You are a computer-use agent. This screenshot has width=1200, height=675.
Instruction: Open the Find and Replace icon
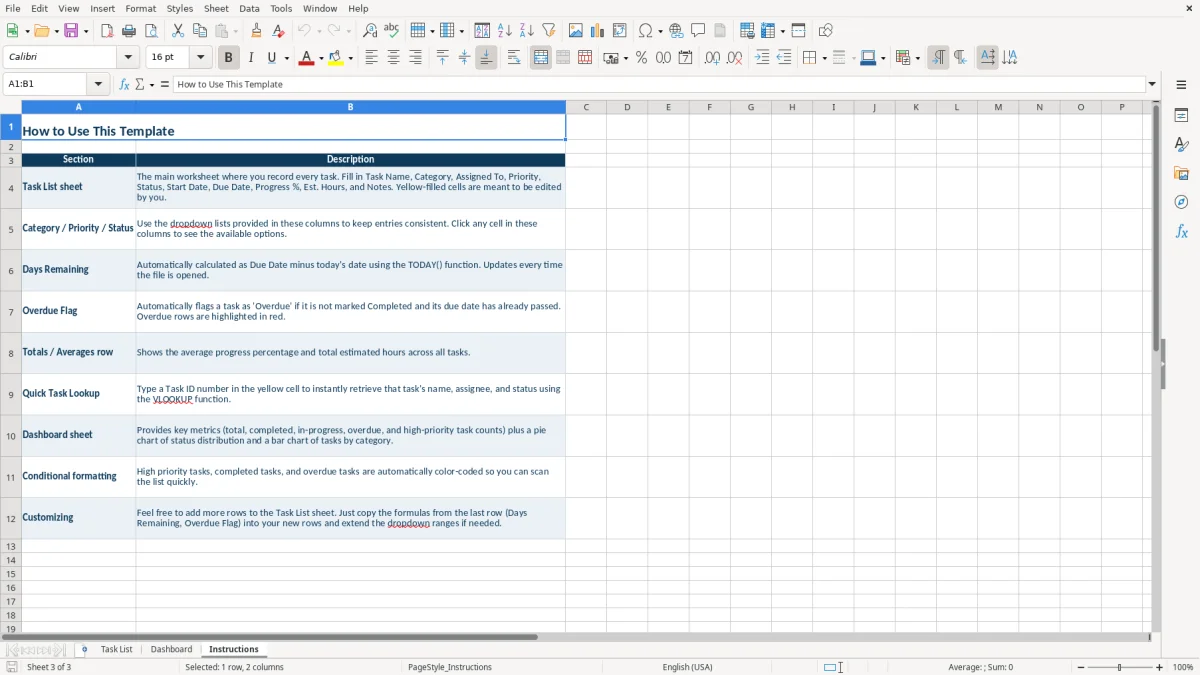[x=370, y=31]
